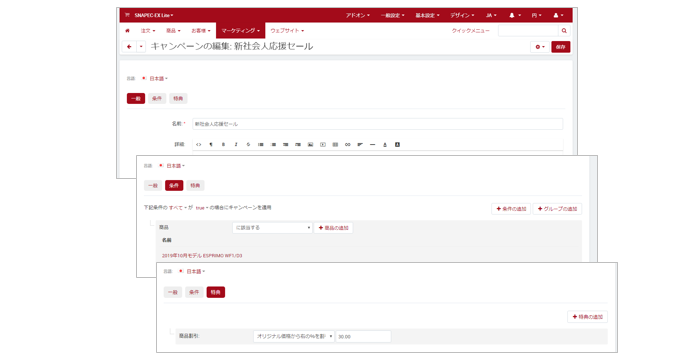Insert an ordered numbered list
The height and width of the screenshot is (360, 690).
(x=273, y=144)
